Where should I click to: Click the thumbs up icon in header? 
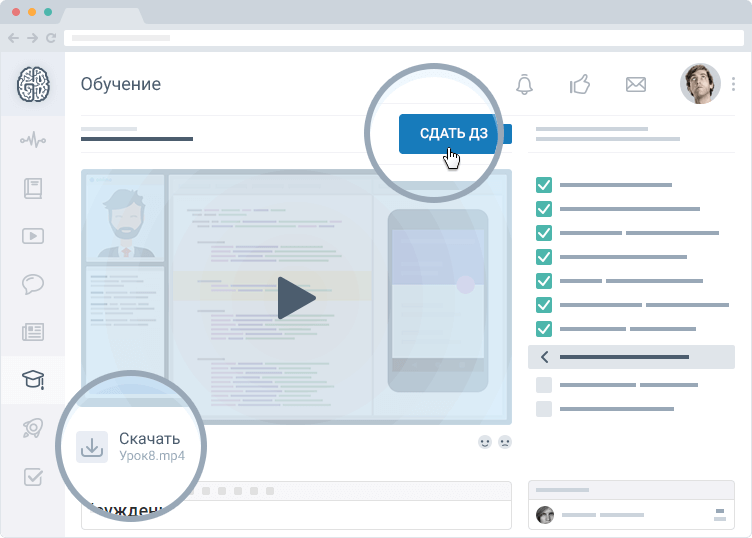click(580, 85)
